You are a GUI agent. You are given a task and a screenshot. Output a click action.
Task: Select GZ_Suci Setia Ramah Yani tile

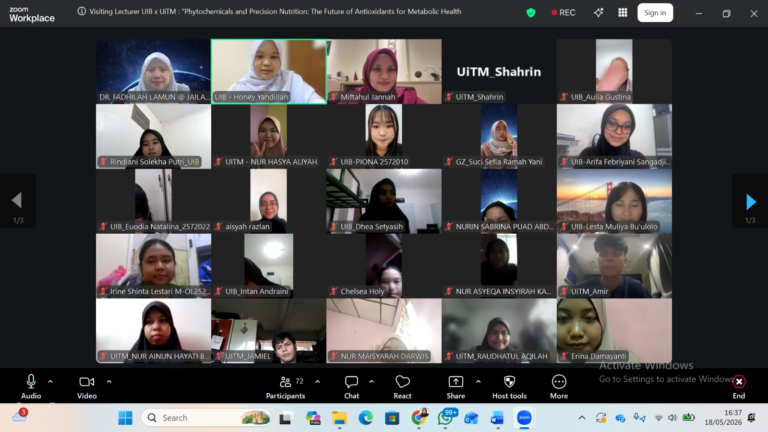click(499, 136)
